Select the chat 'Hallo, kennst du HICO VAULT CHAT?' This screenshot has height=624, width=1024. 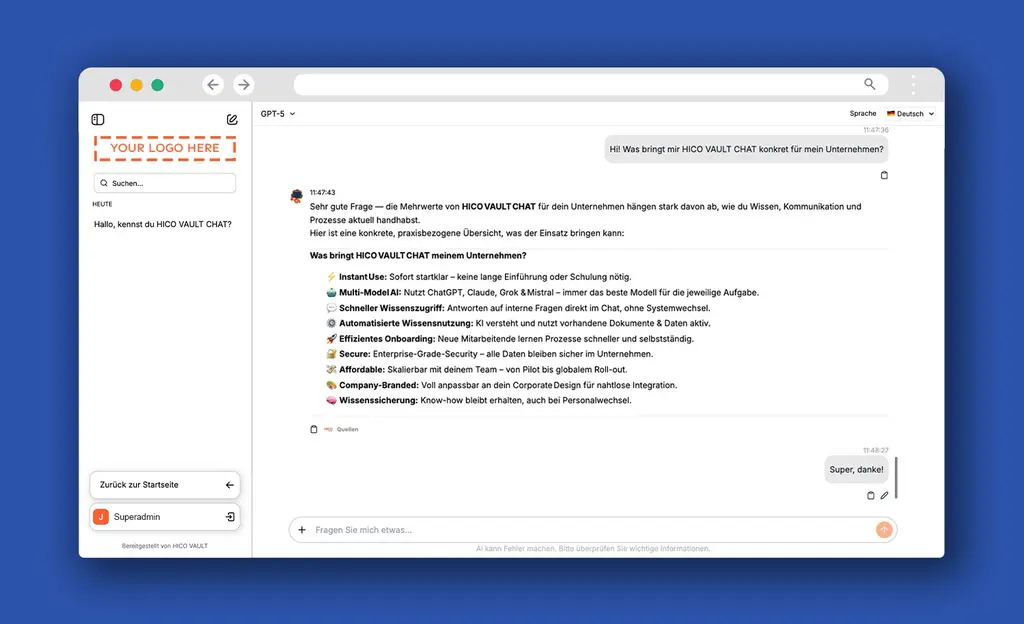click(x=164, y=224)
